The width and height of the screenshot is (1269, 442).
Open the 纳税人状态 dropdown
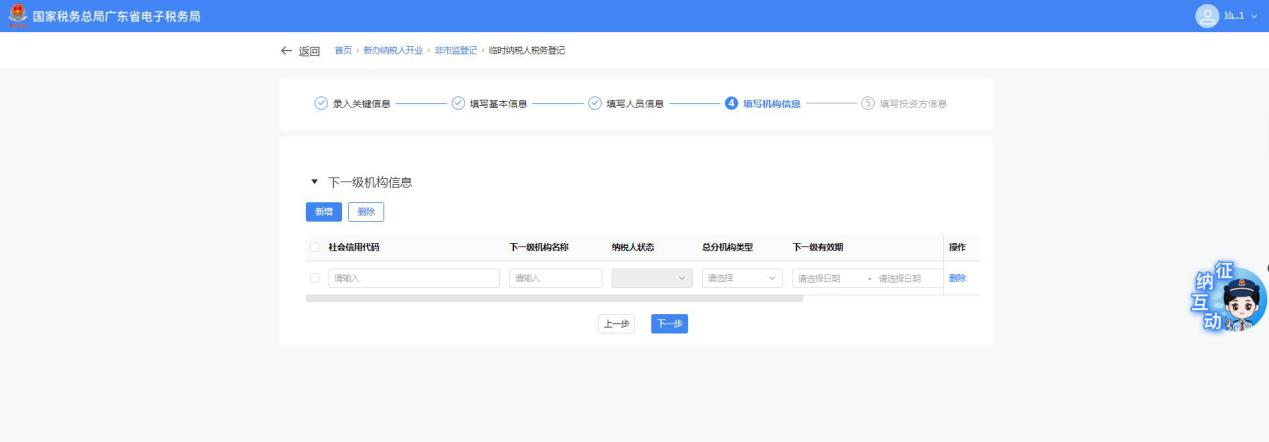pos(652,278)
